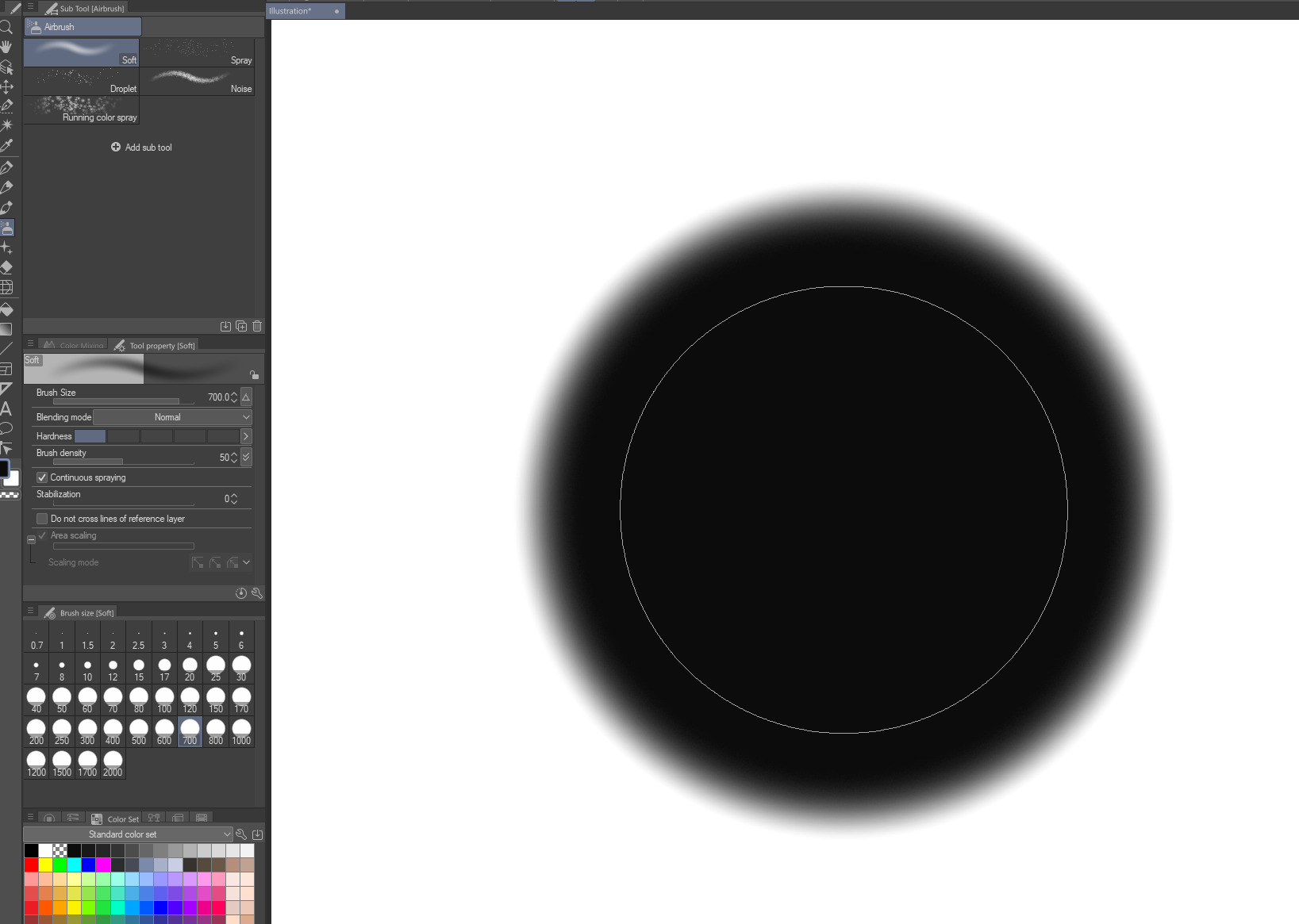This screenshot has height=924, width=1299.
Task: Delete the selected sub tool
Action: (257, 326)
